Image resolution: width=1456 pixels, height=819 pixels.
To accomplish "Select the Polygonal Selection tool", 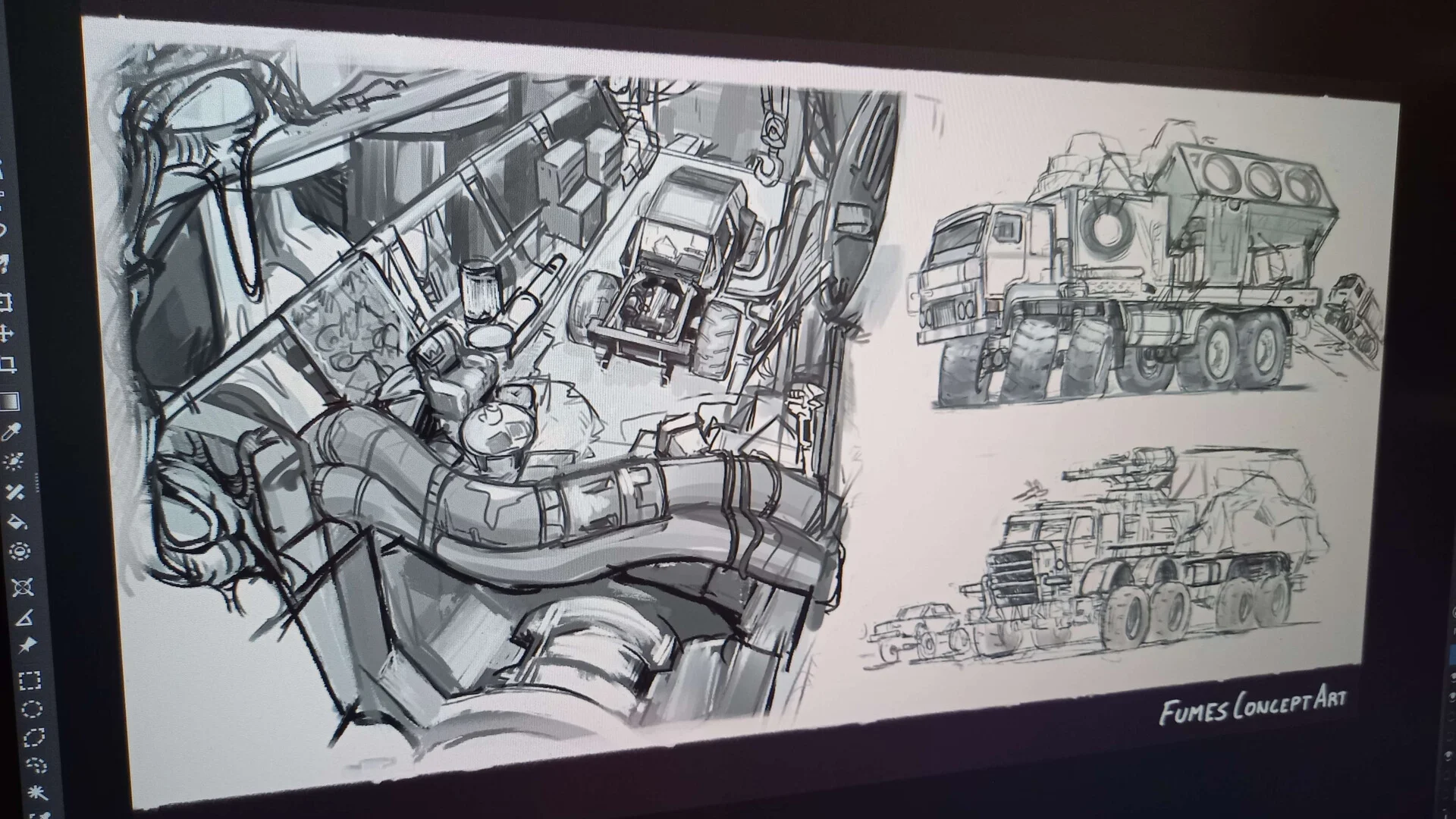I will tap(34, 738).
